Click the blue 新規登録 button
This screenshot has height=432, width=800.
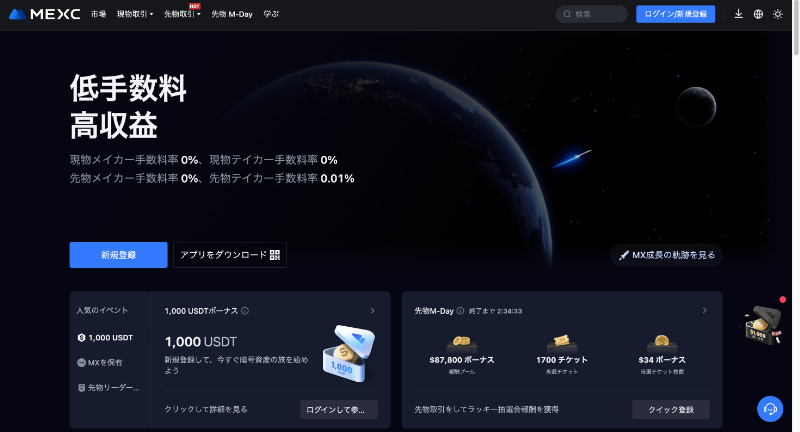tap(118, 255)
